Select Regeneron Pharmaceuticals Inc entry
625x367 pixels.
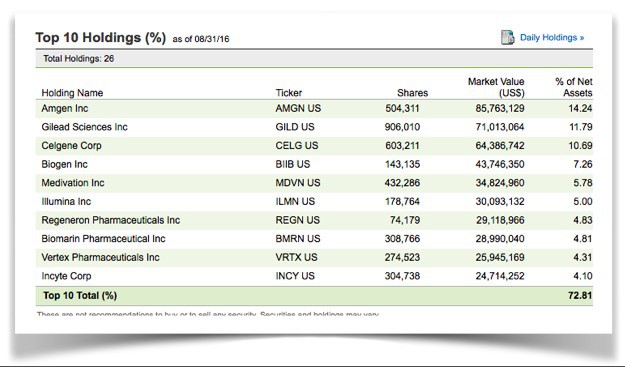pyautogui.click(x=110, y=220)
